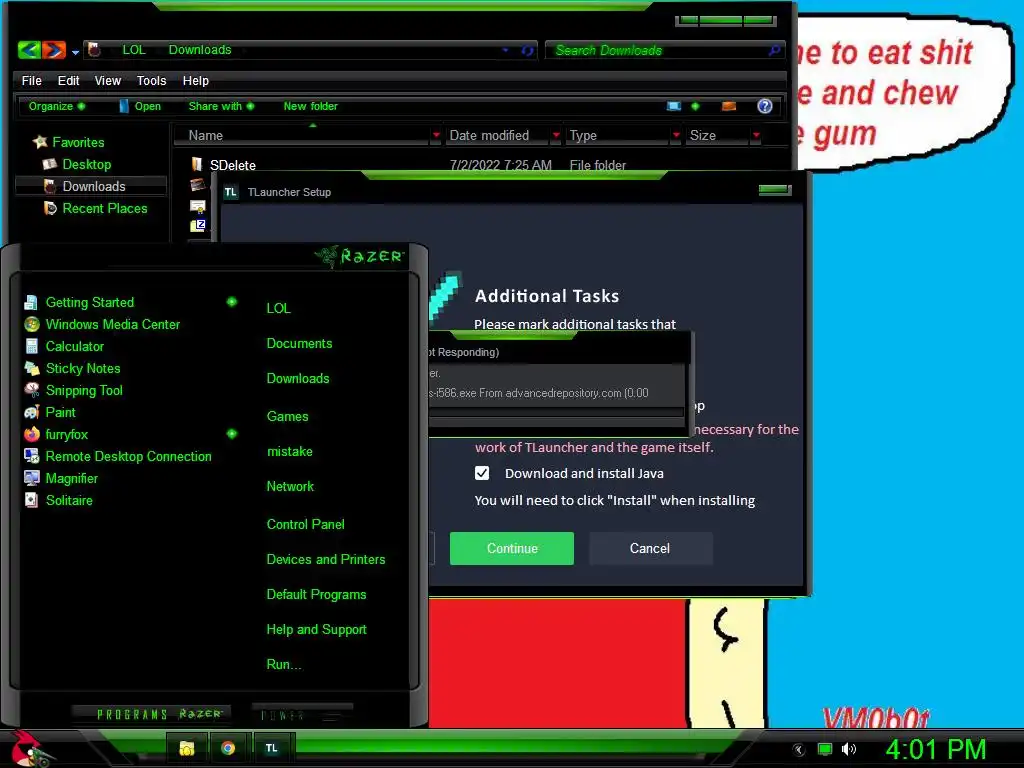Open Games from the Start menu
Viewport: 1024px width, 768px height.
pos(287,416)
